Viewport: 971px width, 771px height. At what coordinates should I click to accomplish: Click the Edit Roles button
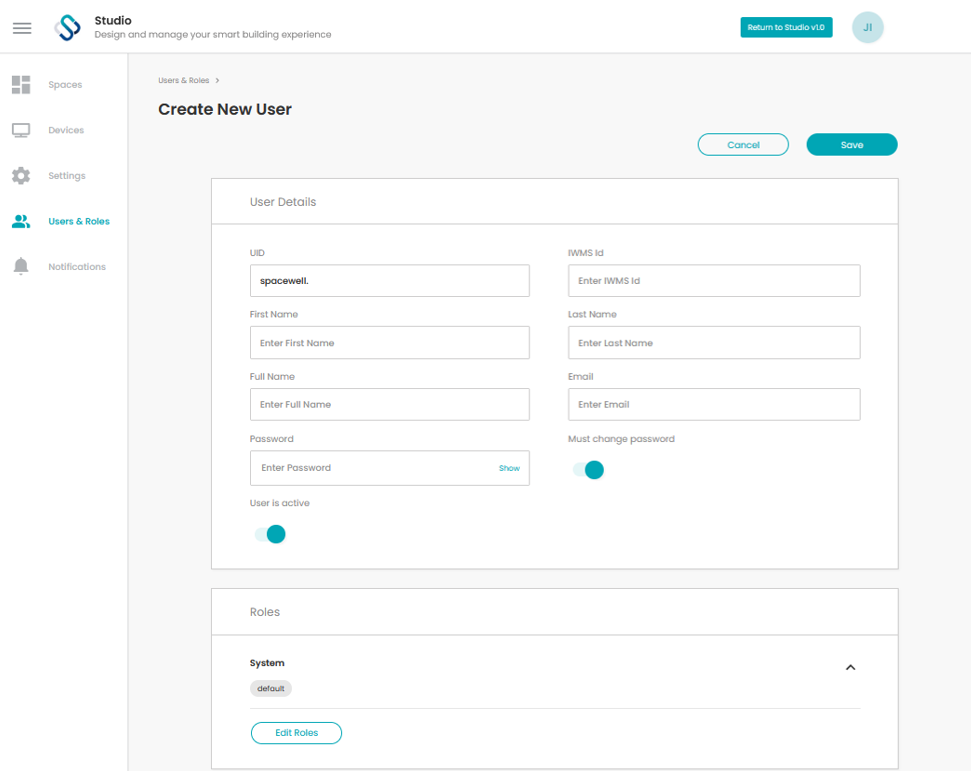tap(296, 733)
